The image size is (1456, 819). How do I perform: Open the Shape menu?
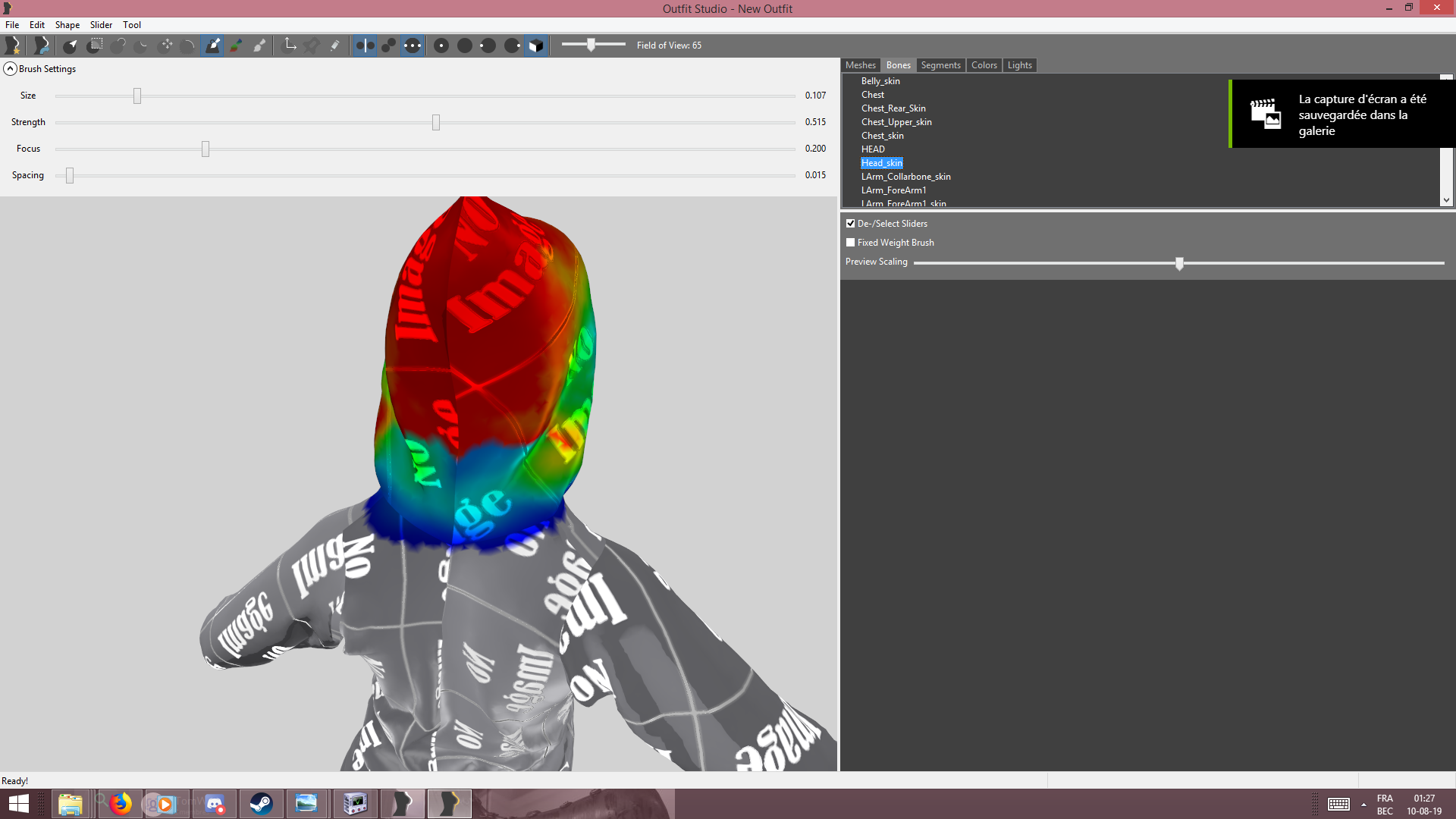click(67, 25)
